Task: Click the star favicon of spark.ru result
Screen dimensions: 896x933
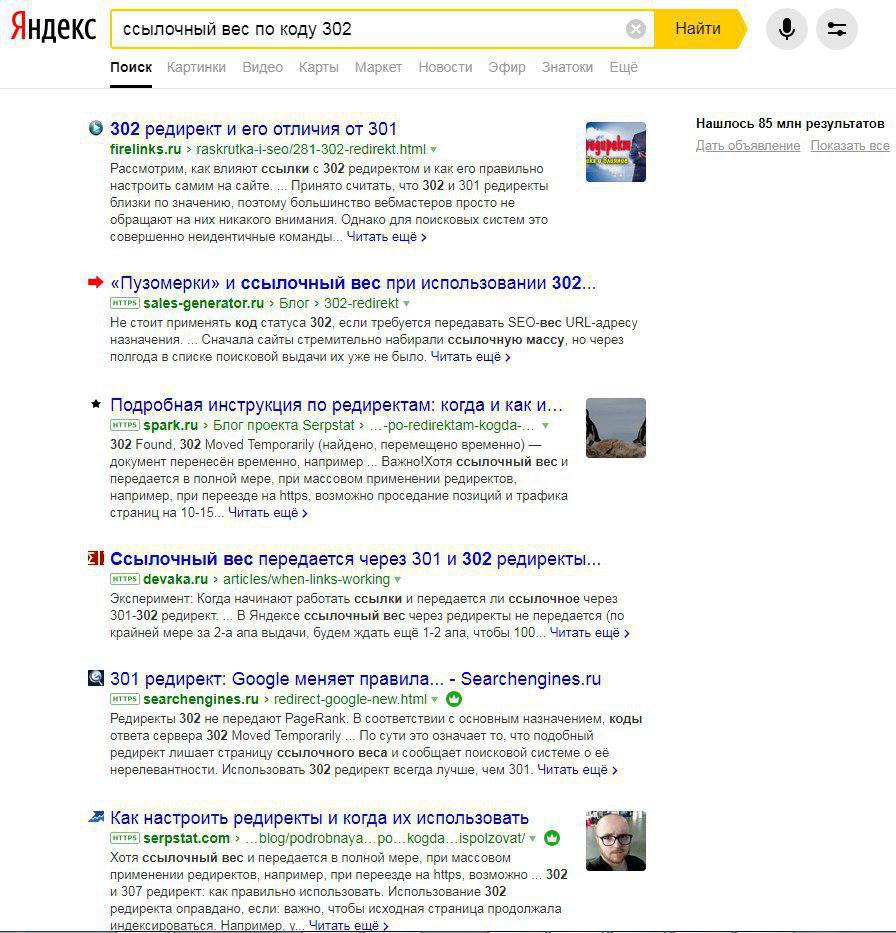Action: pyautogui.click(x=96, y=404)
